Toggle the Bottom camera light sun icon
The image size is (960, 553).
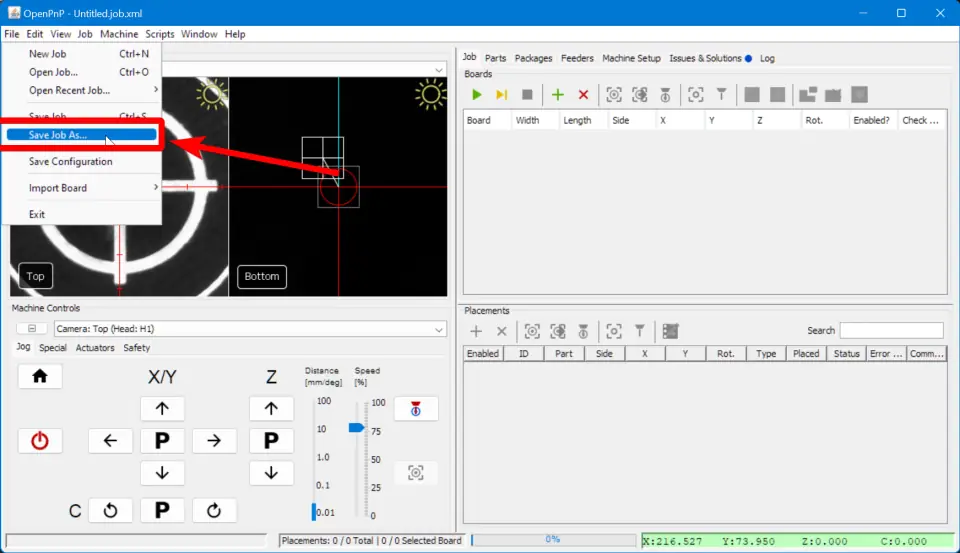[431, 95]
